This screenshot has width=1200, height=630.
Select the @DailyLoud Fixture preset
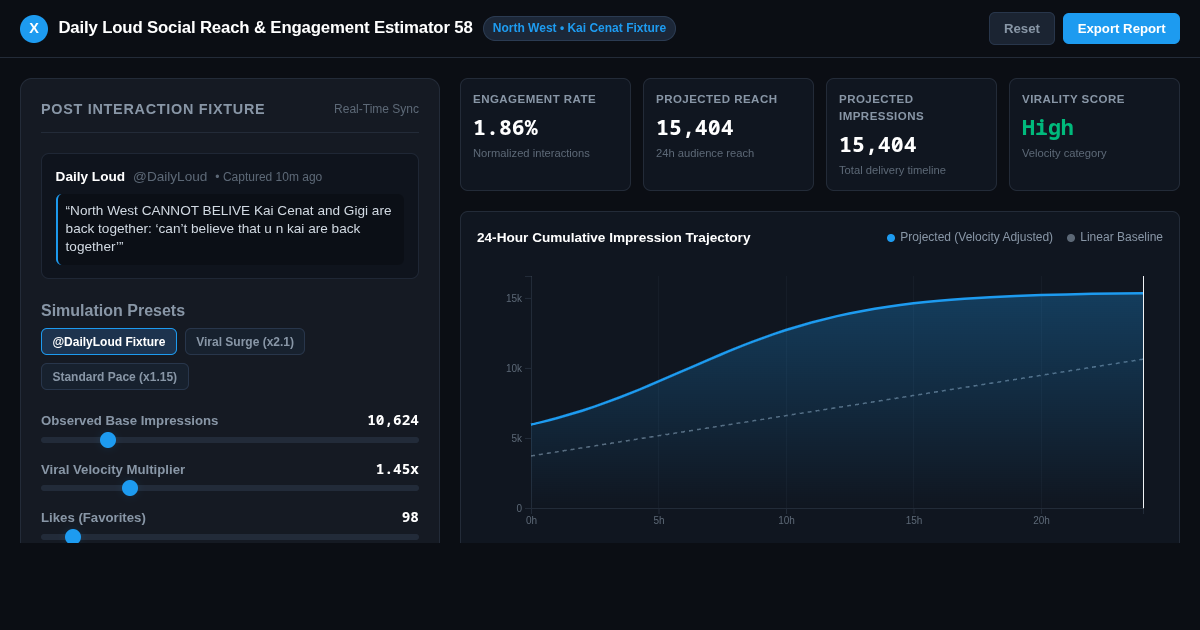pyautogui.click(x=109, y=342)
